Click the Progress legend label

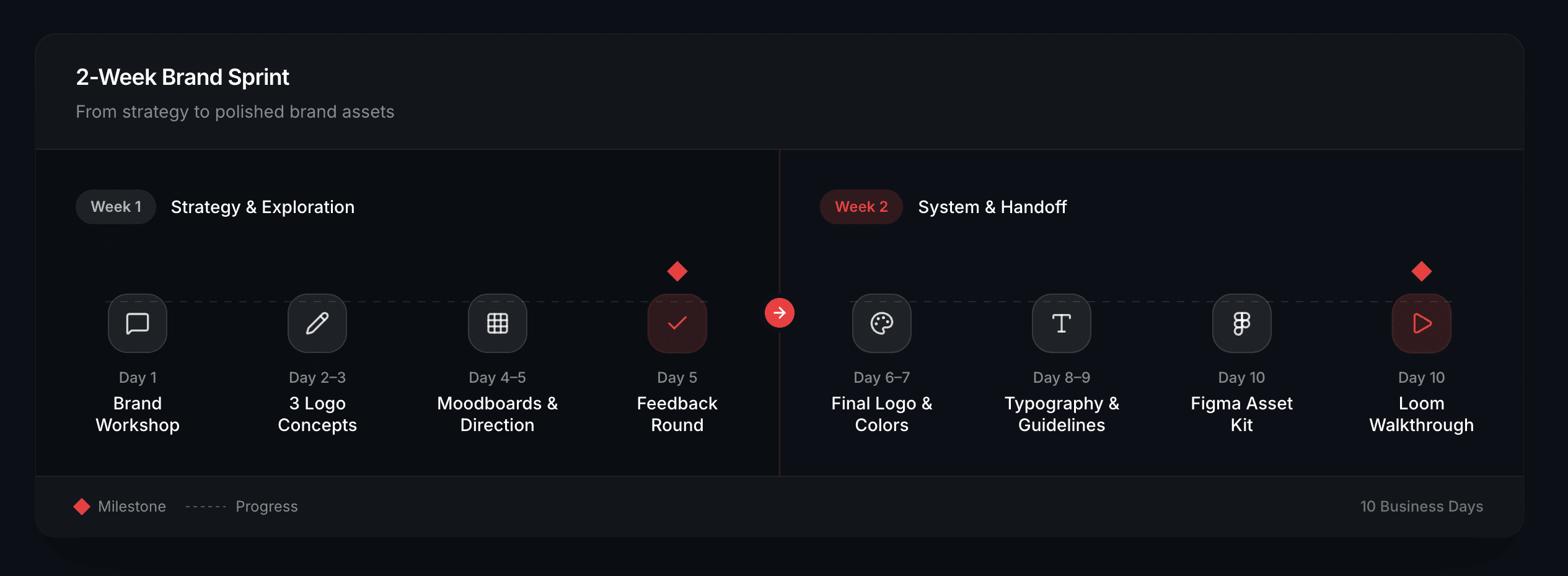click(266, 507)
